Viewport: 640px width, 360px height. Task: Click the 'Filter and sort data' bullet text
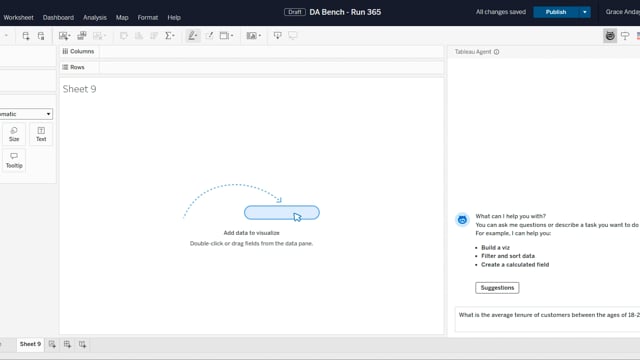coord(508,256)
